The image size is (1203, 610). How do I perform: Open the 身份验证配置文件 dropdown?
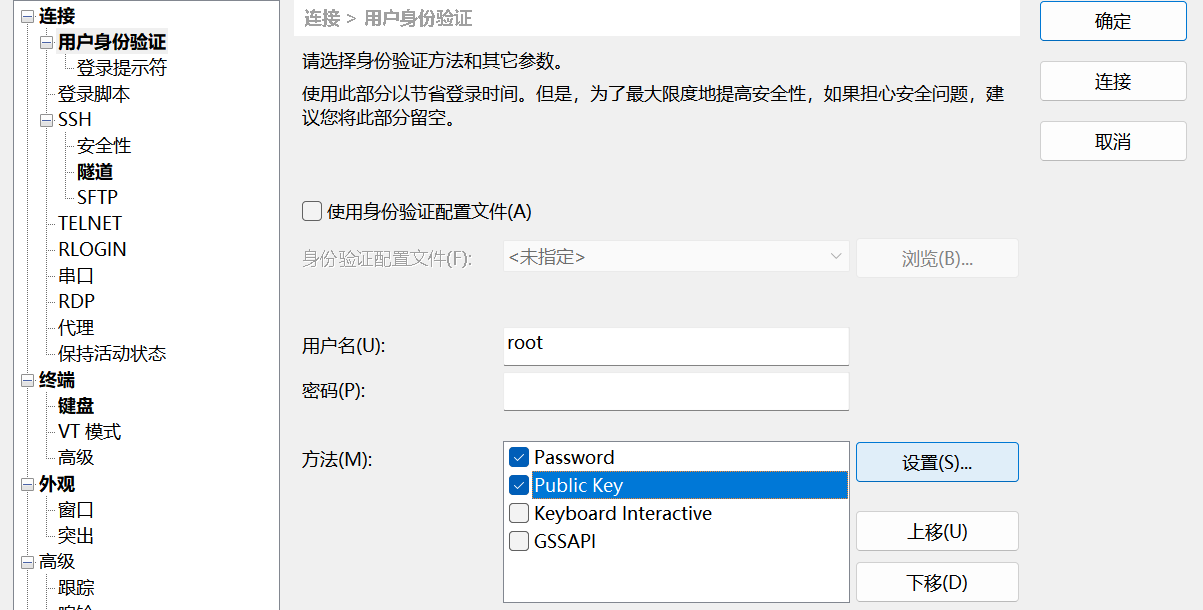click(677, 257)
